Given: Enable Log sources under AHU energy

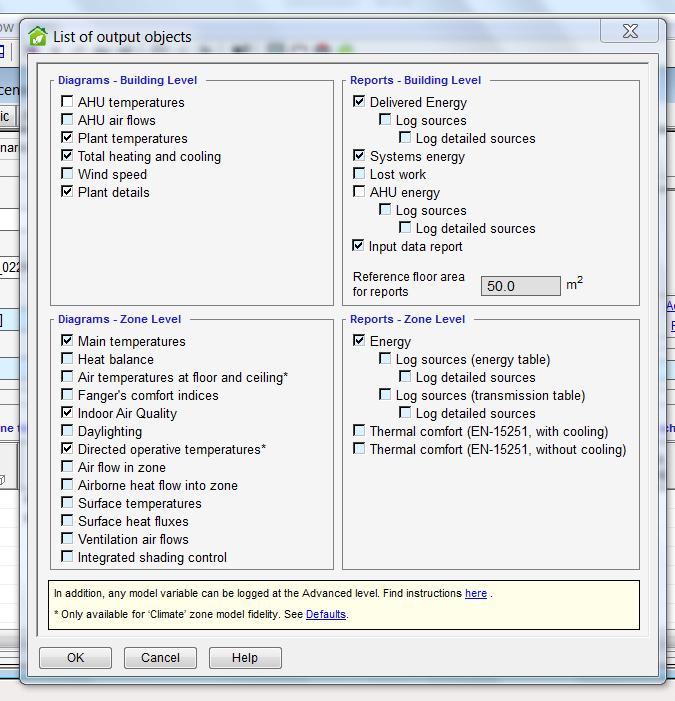Looking at the screenshot, I should 385,209.
